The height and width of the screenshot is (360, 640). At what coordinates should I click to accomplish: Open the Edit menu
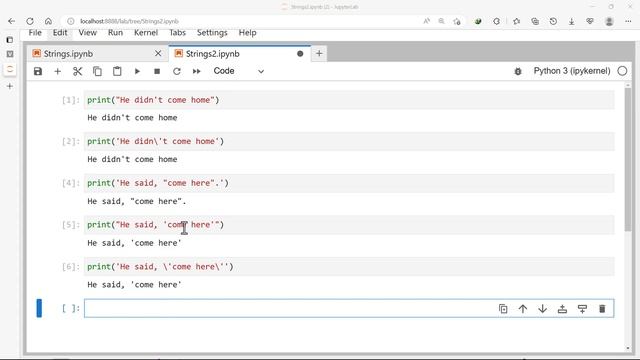pos(60,33)
